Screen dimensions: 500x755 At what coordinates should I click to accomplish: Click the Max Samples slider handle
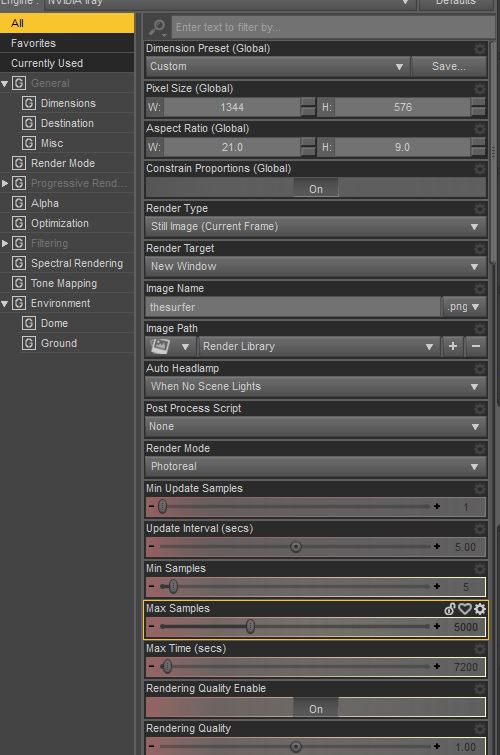(x=250, y=626)
